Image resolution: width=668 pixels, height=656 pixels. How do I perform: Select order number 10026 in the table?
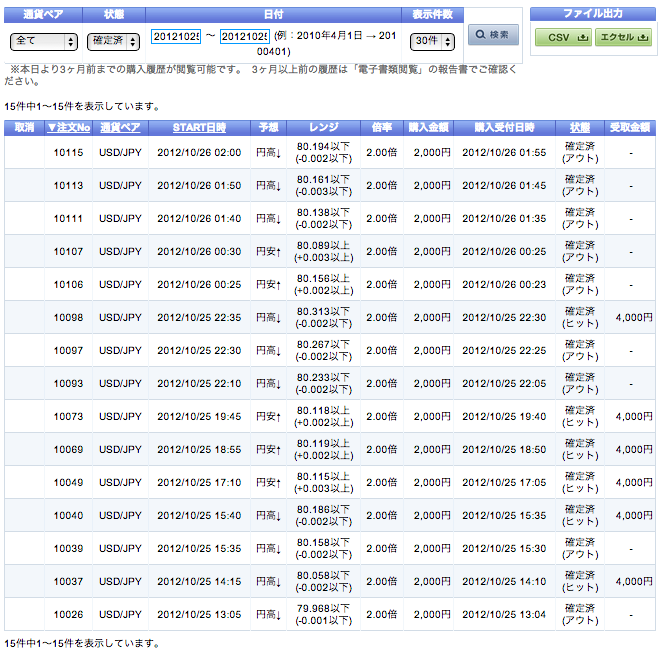68,615
